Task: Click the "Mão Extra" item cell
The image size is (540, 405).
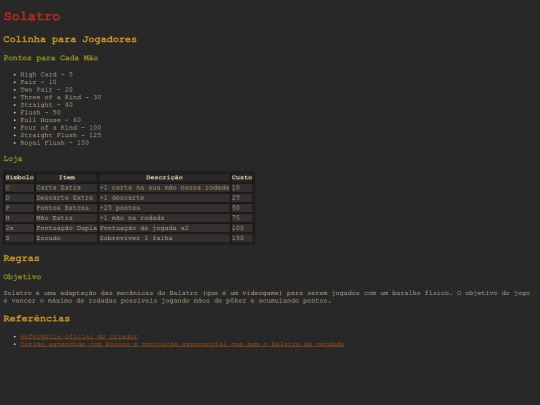Action: [66, 218]
